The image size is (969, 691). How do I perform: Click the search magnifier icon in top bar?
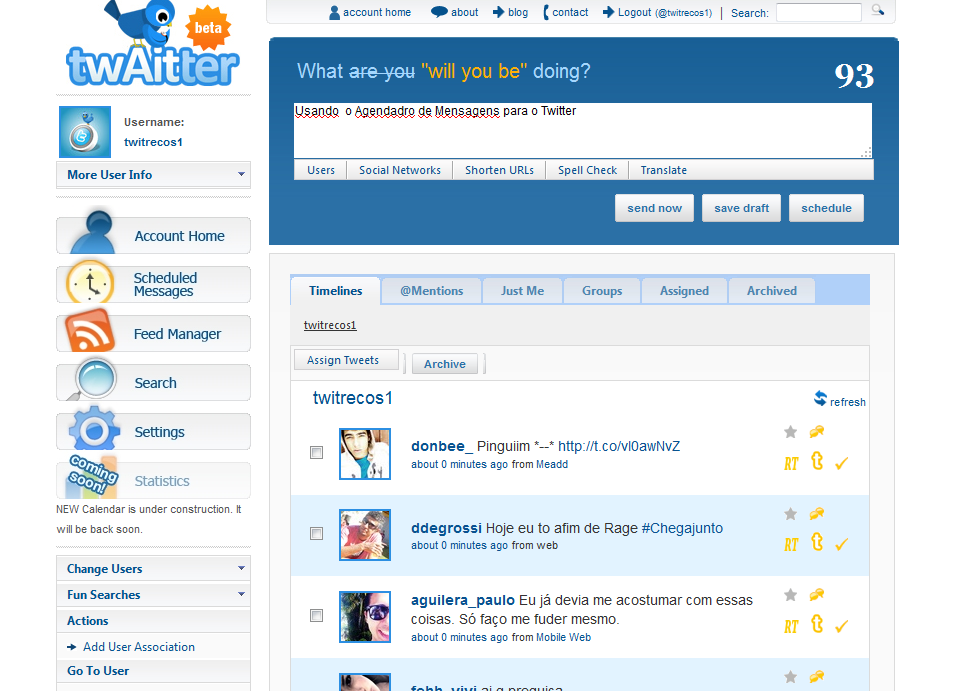[878, 10]
